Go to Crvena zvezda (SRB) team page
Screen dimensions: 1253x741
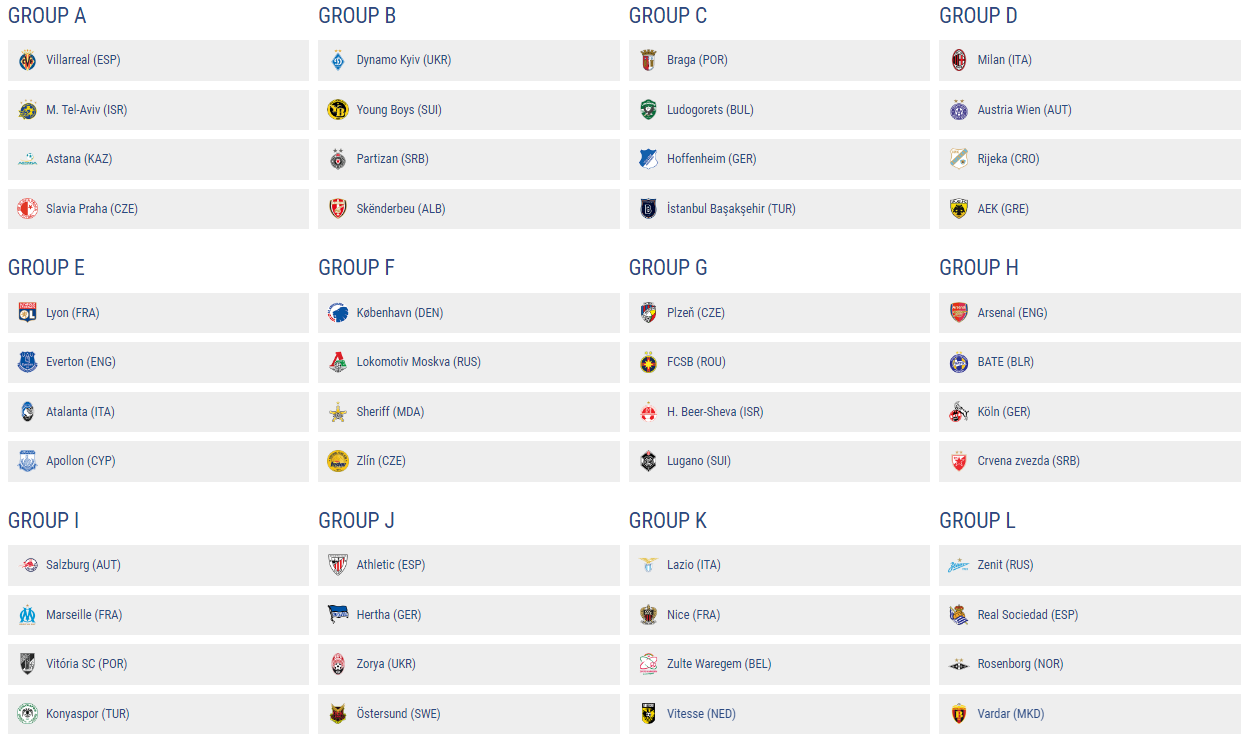point(1028,461)
